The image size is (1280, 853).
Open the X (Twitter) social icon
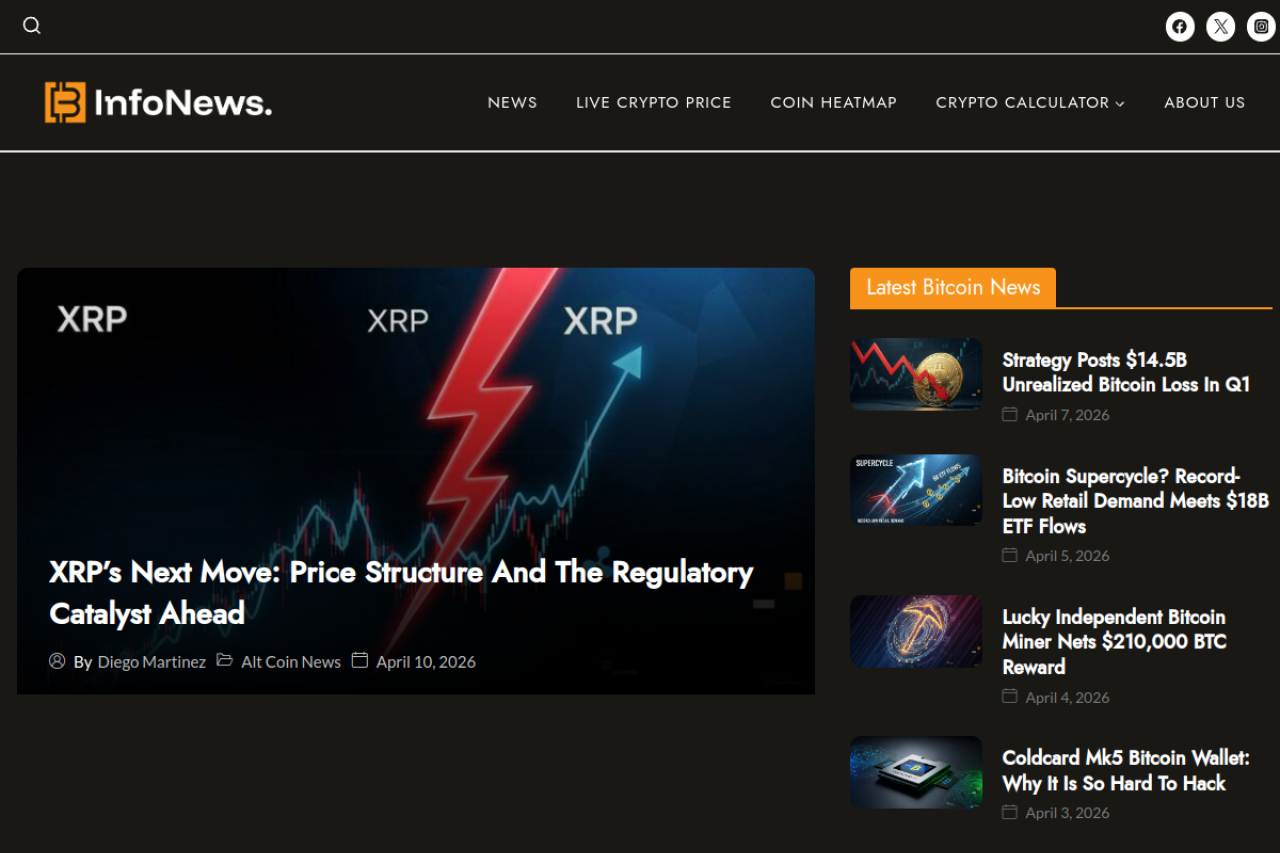[1221, 27]
